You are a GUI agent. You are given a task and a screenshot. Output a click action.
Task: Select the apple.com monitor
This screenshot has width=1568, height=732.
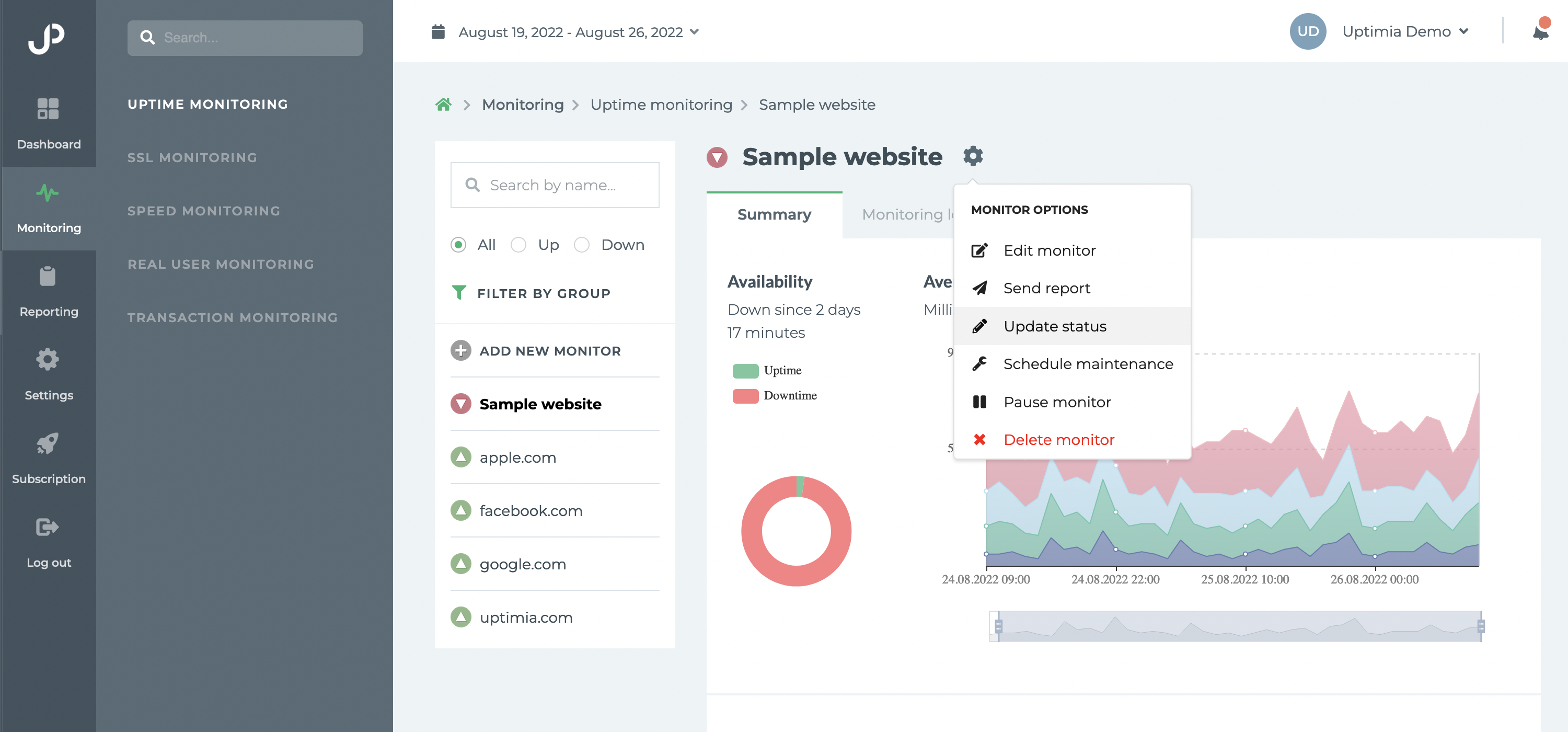click(517, 458)
